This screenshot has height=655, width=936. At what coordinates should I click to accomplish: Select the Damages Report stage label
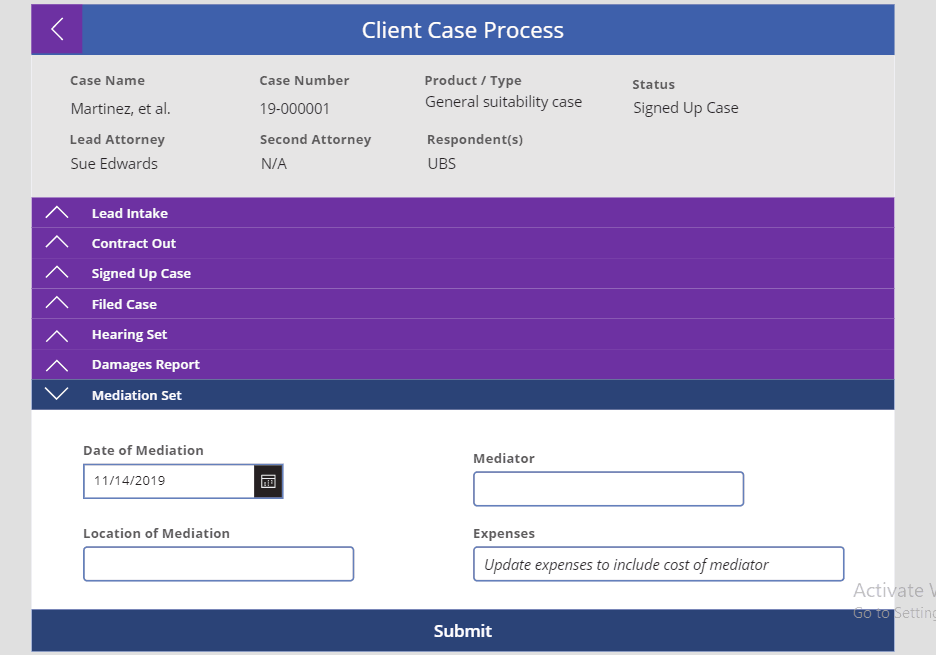pos(146,365)
